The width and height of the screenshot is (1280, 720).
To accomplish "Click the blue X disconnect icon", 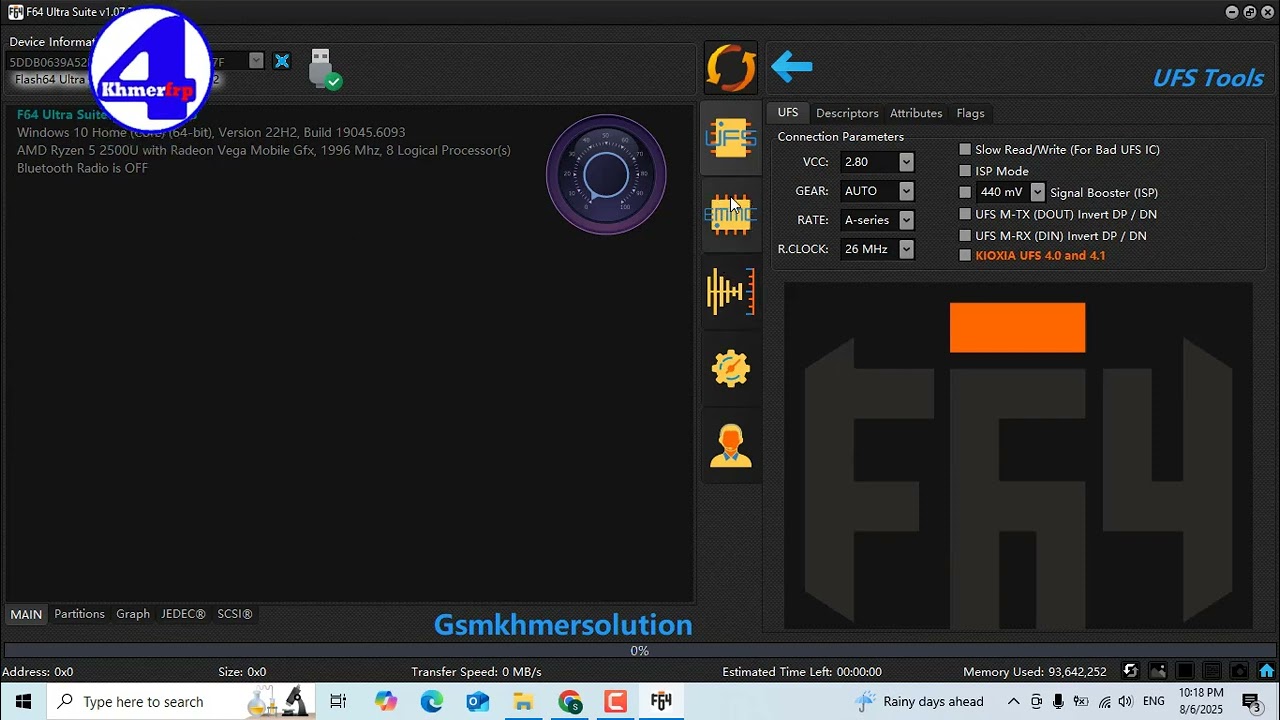I will [x=282, y=61].
